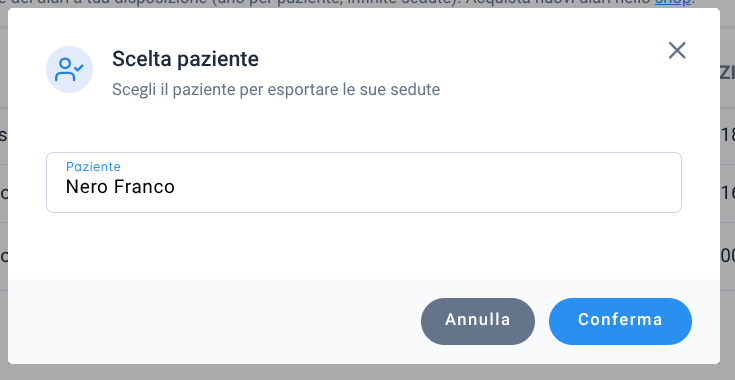Click the obscured table cell showing 00
Screen dimensions: 735x380
[x=728, y=256]
